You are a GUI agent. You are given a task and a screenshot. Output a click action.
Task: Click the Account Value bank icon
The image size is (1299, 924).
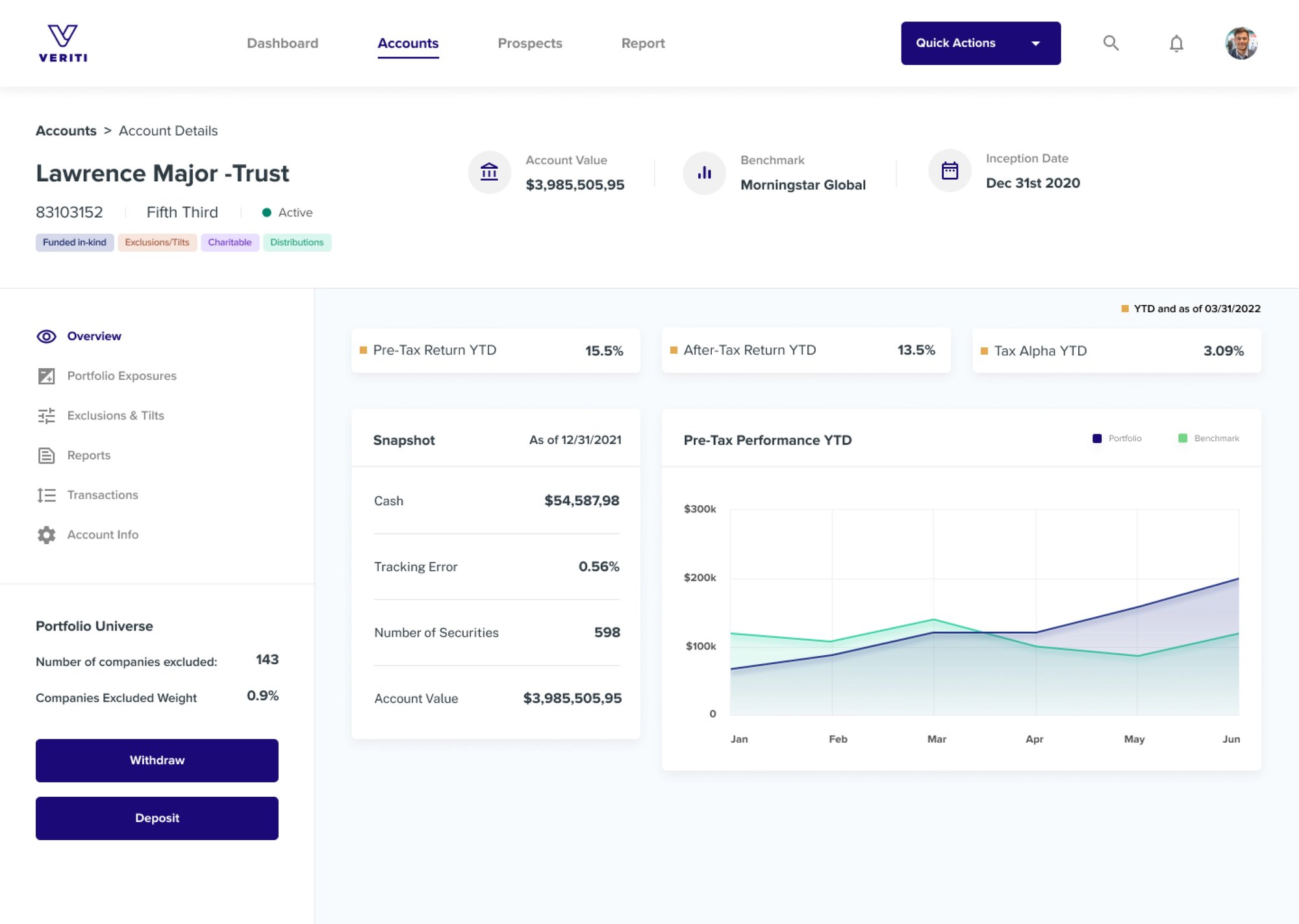[x=489, y=172]
